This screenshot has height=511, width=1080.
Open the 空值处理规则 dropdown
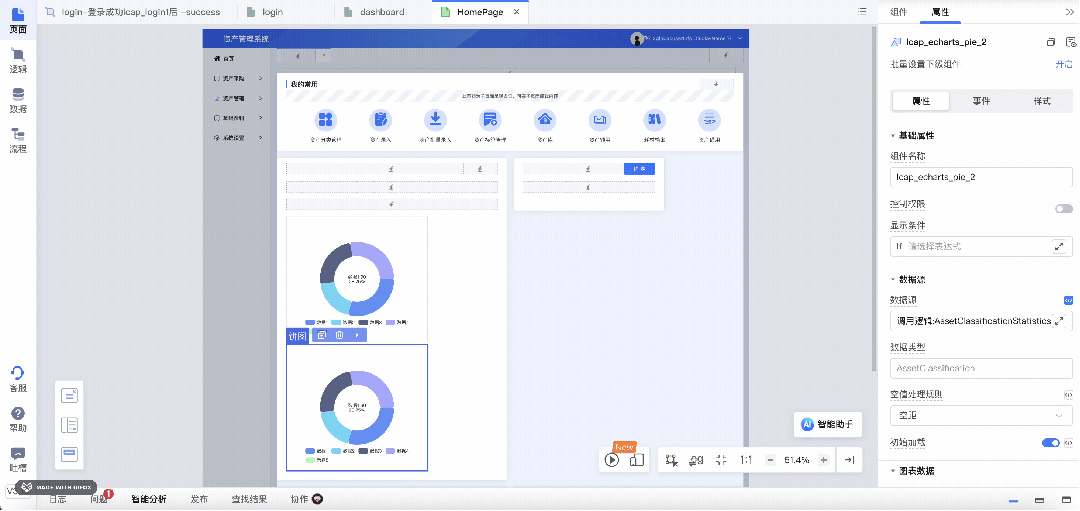tap(981, 416)
